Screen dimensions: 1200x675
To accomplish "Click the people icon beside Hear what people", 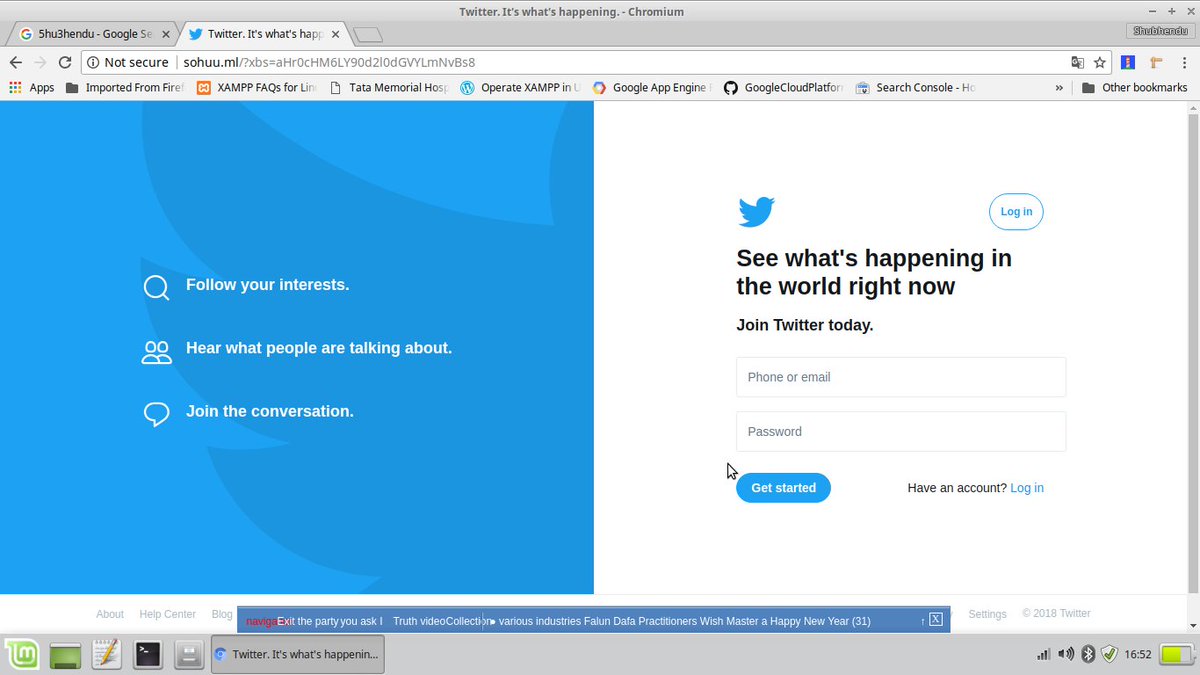I will click(156, 352).
